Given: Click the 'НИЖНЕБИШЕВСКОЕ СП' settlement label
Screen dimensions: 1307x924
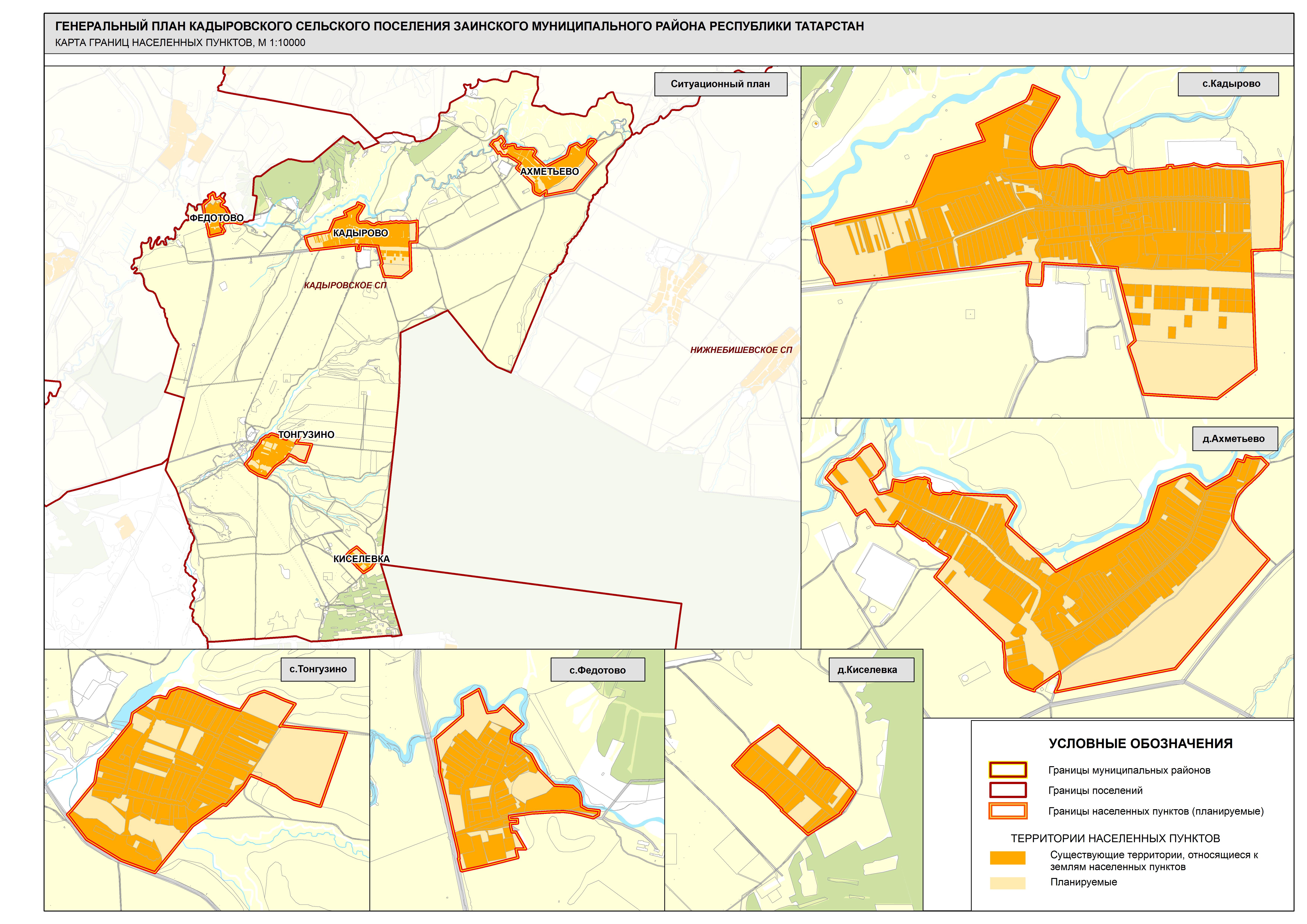Looking at the screenshot, I should click(x=741, y=350).
